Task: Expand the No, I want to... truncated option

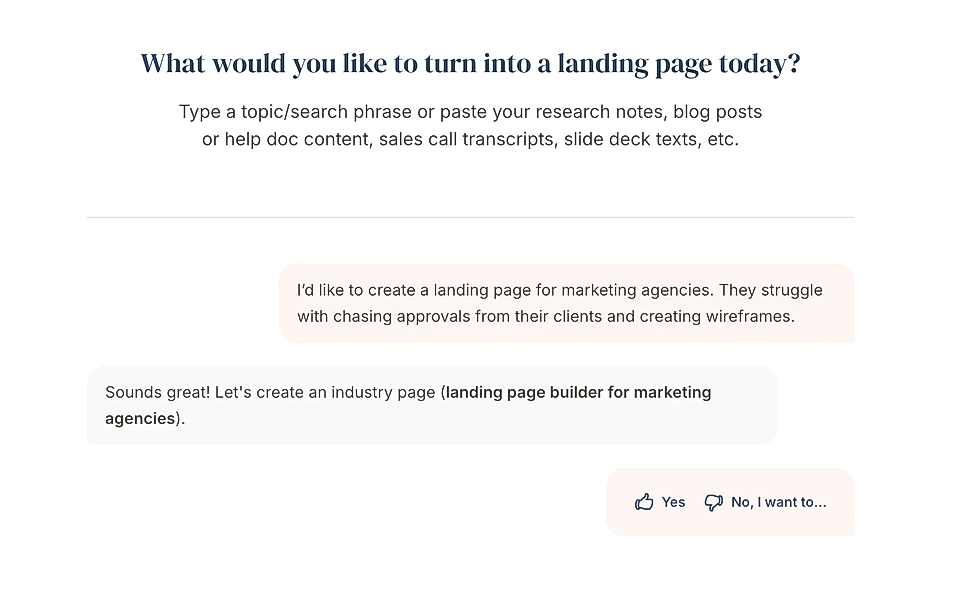Action: click(x=779, y=502)
